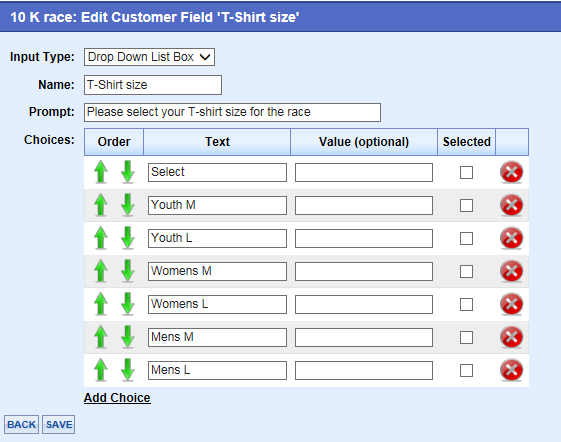Focus the Name field with T-Shirt size
561x442 pixels.
(x=153, y=85)
